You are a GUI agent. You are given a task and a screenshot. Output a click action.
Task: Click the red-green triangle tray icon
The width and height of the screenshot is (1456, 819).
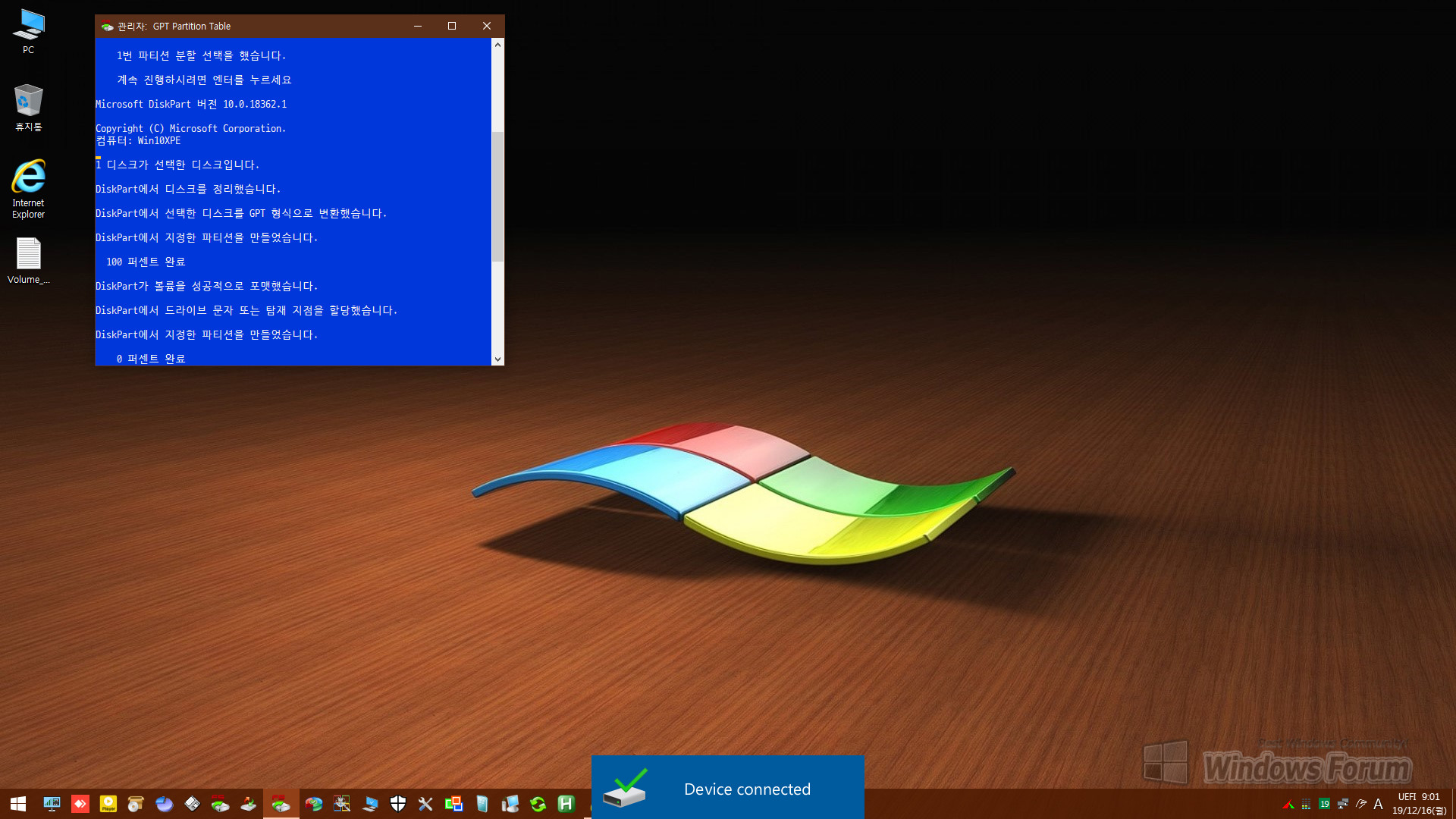point(1288,804)
